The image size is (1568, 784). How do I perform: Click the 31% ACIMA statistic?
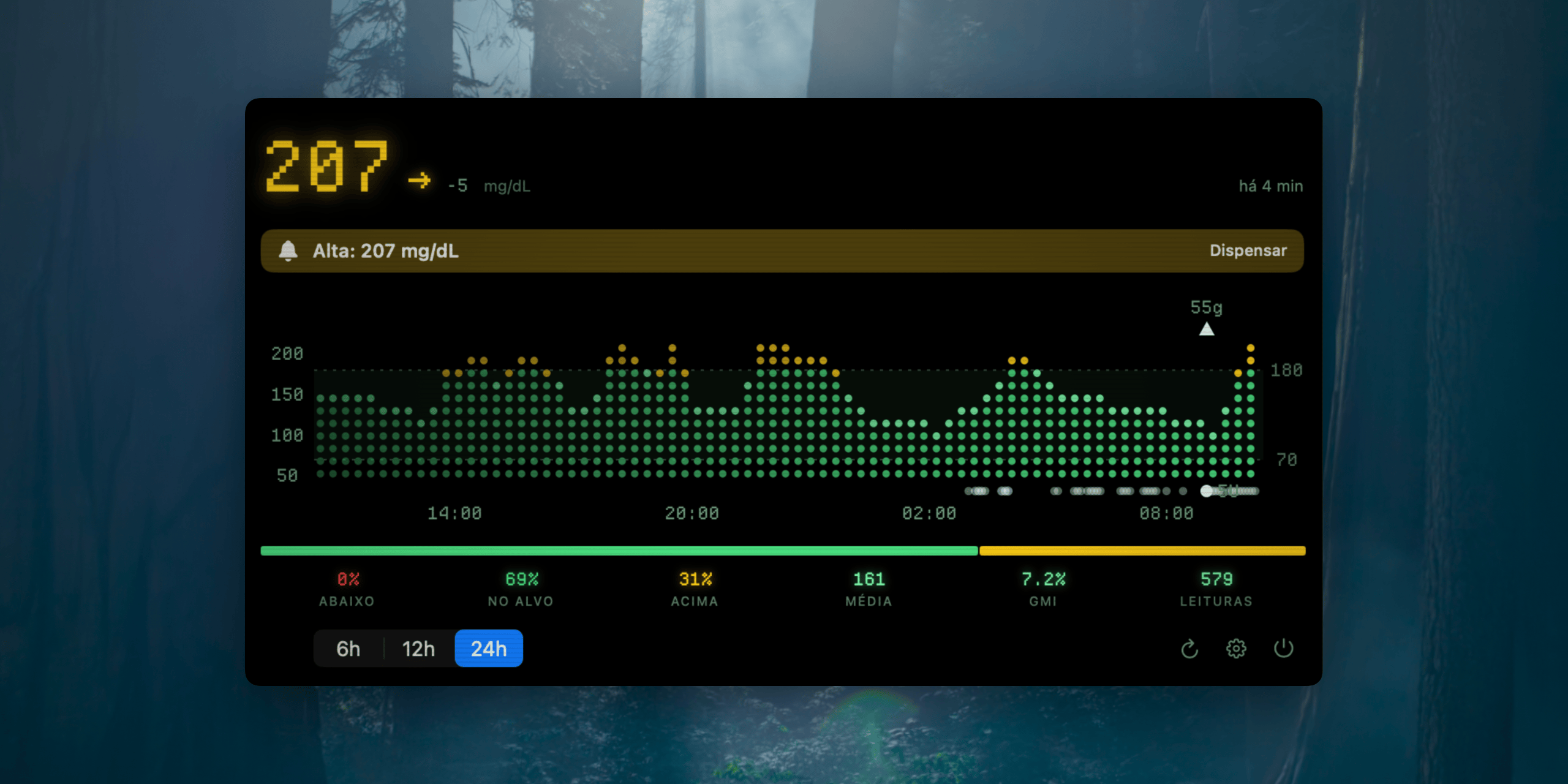point(695,589)
